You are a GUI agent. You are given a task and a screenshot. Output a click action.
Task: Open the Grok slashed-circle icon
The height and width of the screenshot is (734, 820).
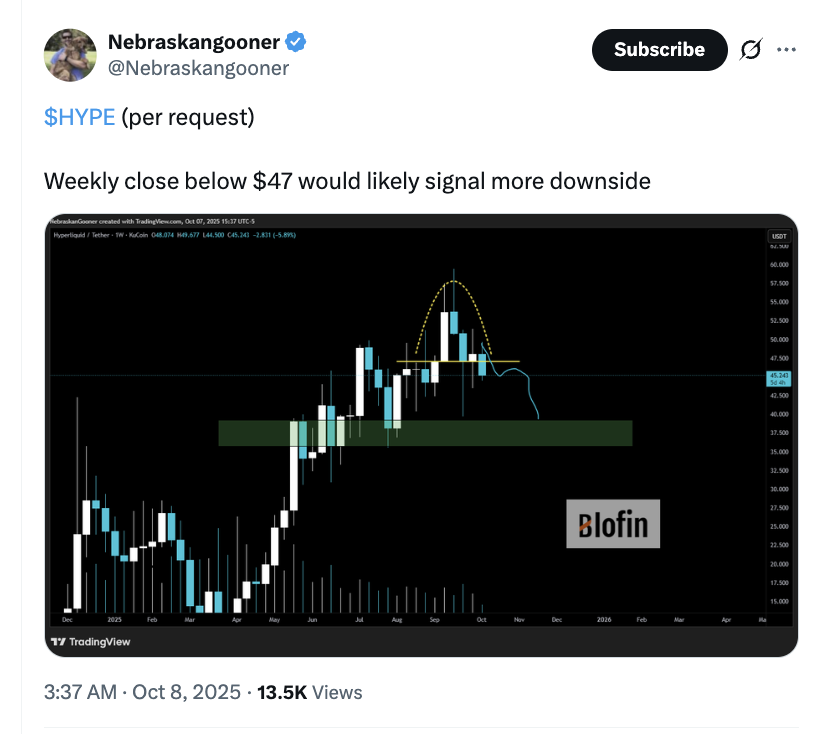(x=747, y=50)
